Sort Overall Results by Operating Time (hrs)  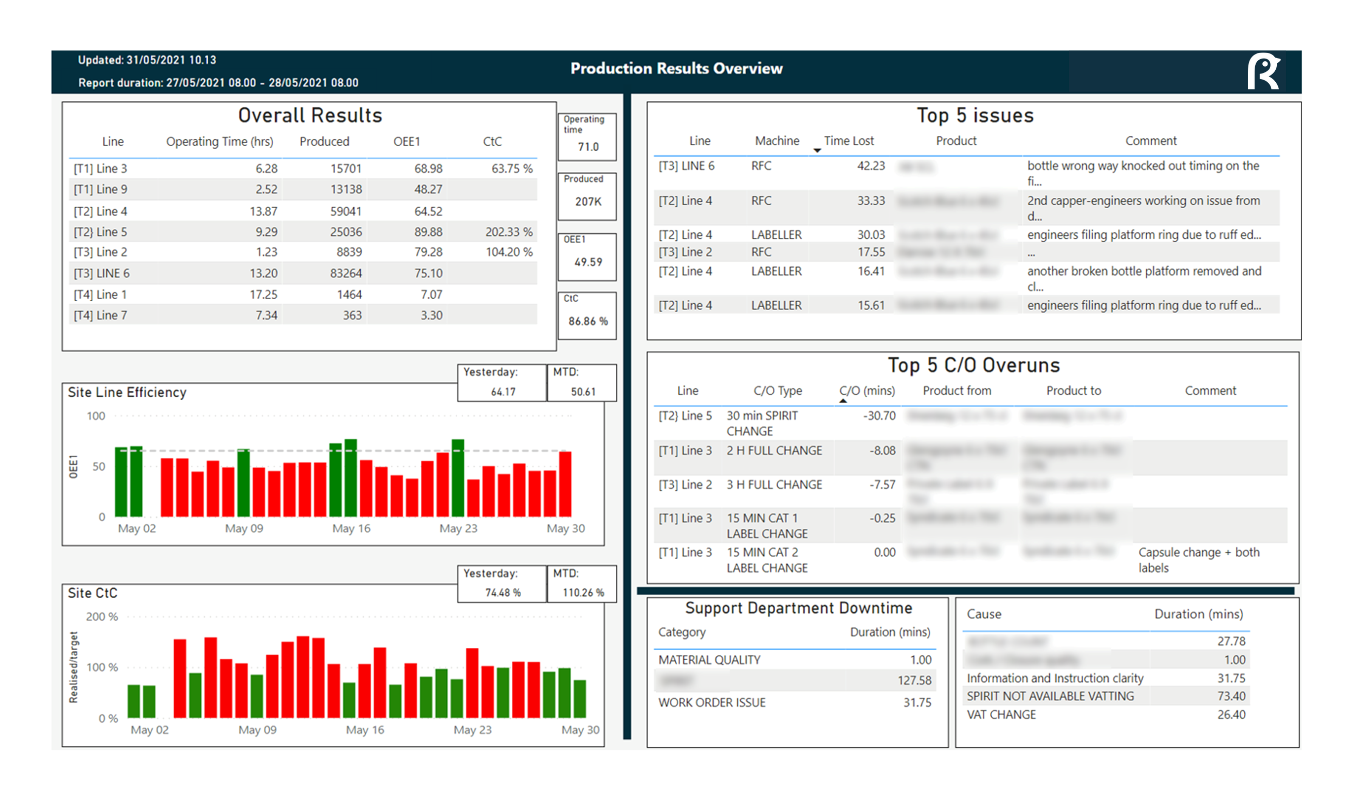click(219, 142)
